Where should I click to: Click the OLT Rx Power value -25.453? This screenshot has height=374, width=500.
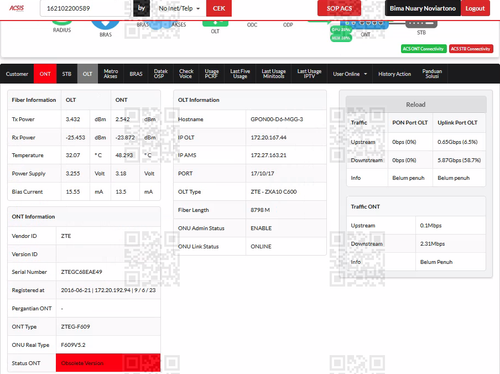[x=75, y=137]
